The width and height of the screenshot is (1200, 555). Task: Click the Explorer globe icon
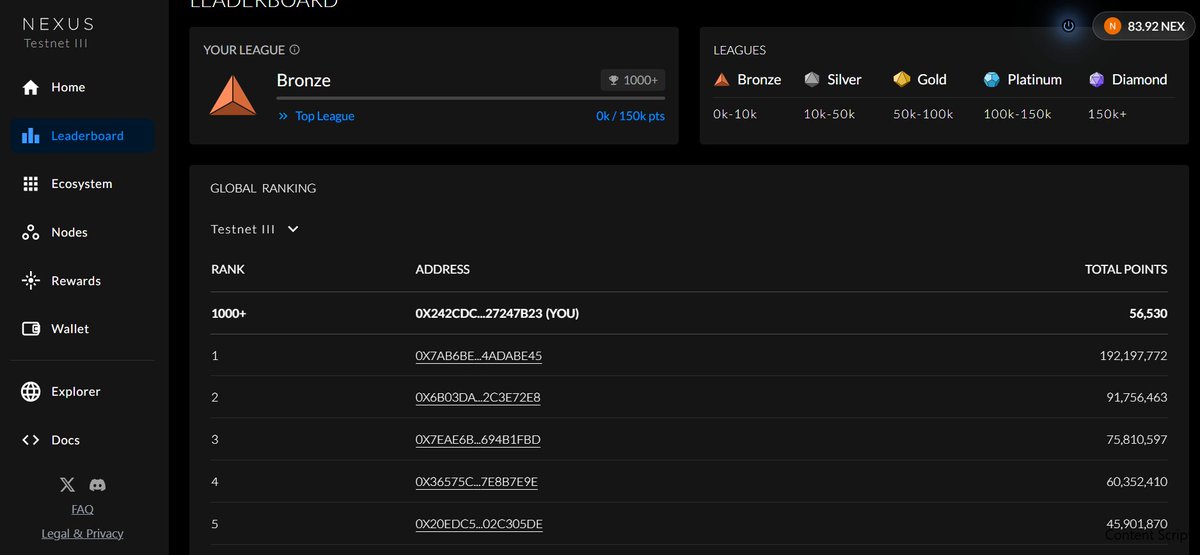(31, 392)
